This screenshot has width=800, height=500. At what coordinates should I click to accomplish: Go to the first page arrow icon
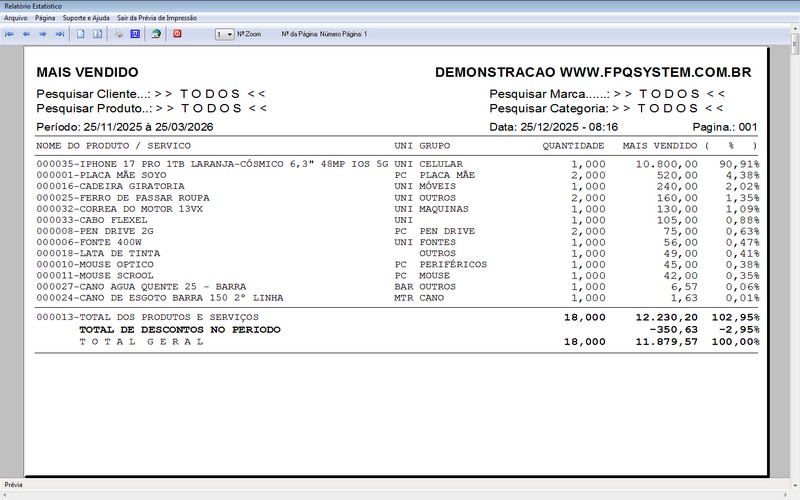click(9, 34)
